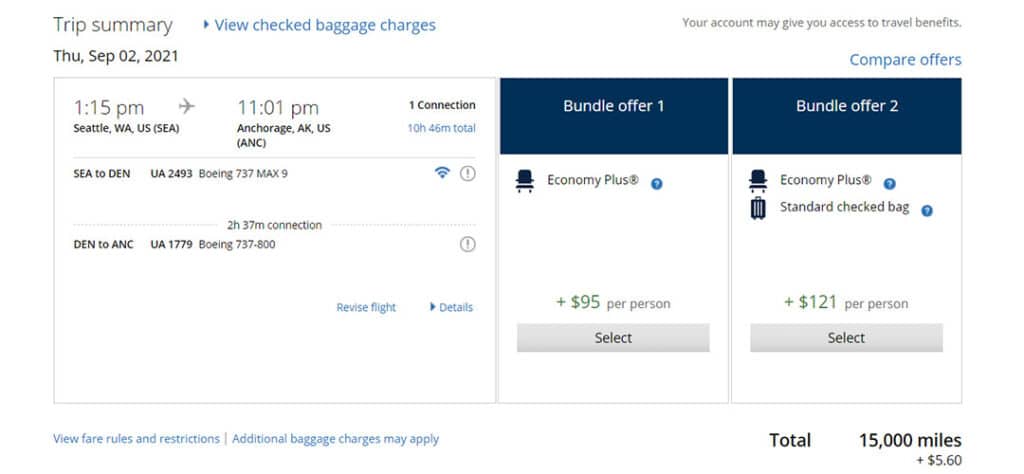Click info alert icon for UA 2493
Image resolution: width=1024 pixels, height=474 pixels.
(468, 174)
